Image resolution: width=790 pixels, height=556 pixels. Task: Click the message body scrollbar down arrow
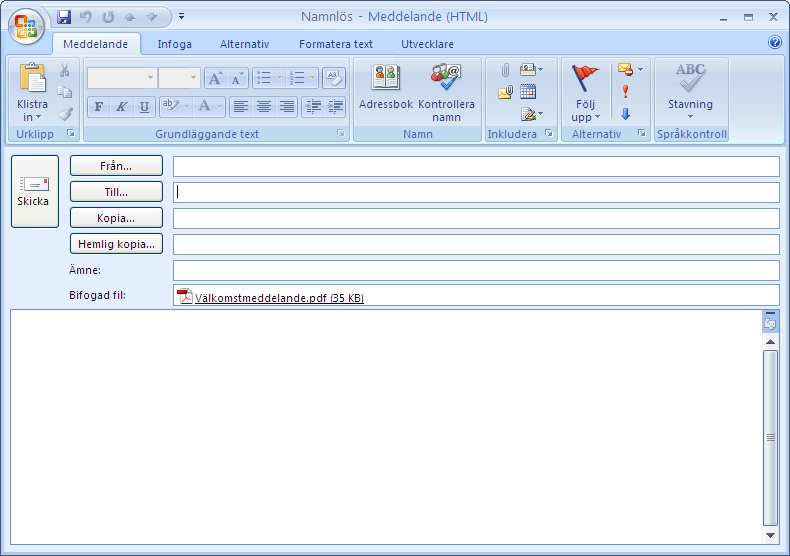[x=770, y=535]
